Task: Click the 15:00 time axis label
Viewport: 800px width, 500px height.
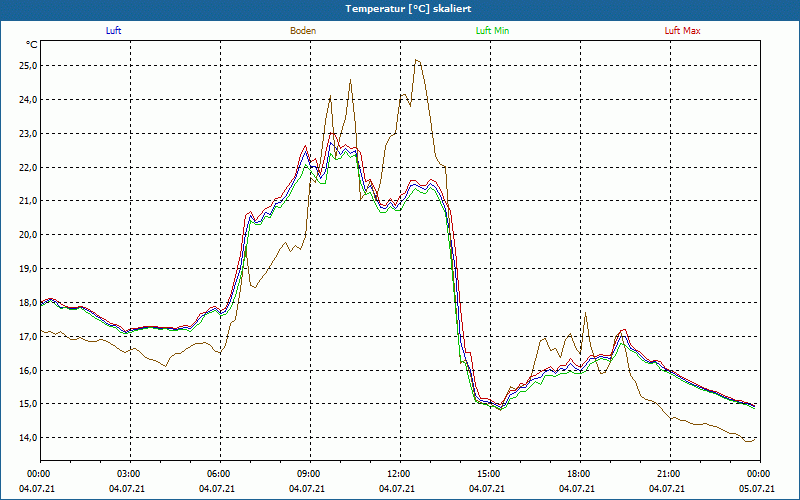Action: pos(490,474)
